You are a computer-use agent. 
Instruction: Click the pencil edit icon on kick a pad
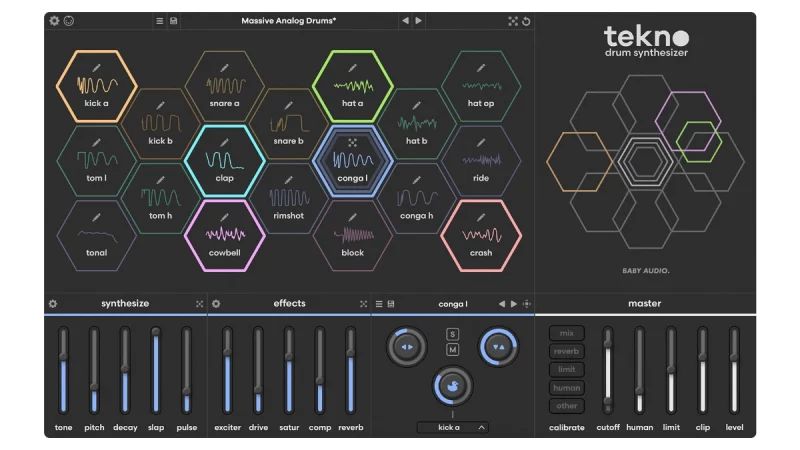tap(96, 67)
